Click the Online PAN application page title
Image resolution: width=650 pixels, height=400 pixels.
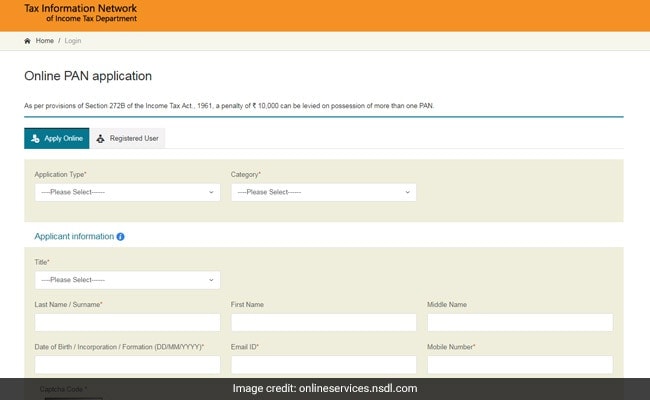pos(88,76)
